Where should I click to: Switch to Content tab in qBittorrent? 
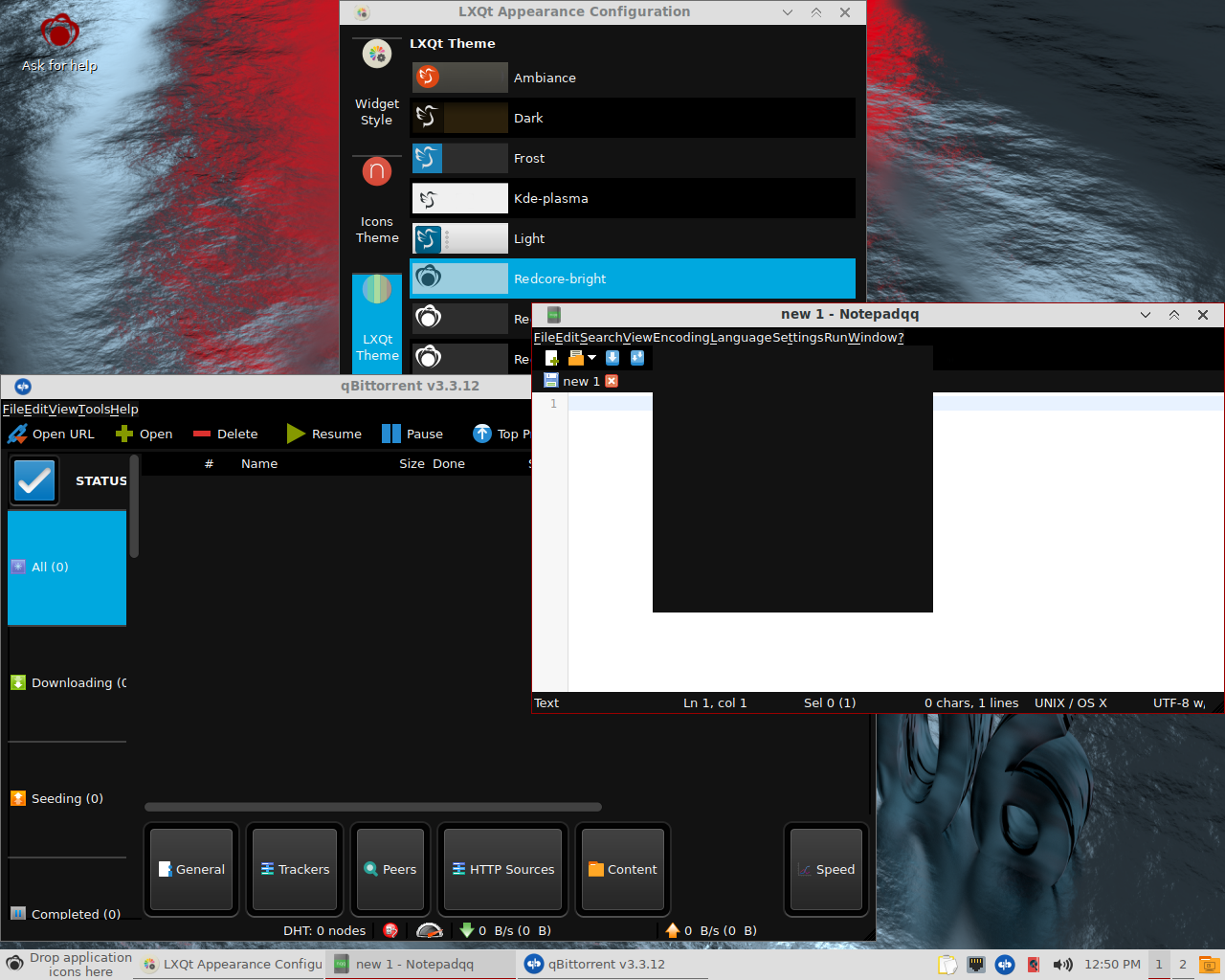click(623, 869)
